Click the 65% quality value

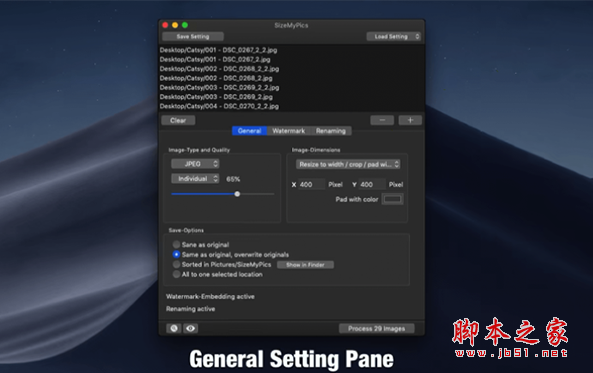233,179
